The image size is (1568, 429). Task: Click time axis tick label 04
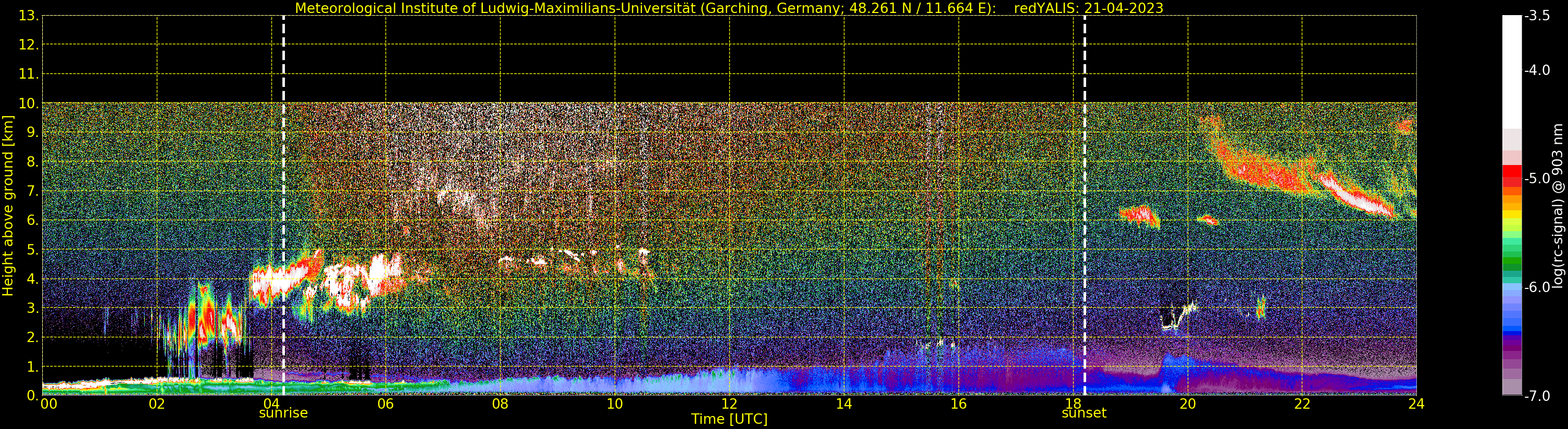click(271, 404)
